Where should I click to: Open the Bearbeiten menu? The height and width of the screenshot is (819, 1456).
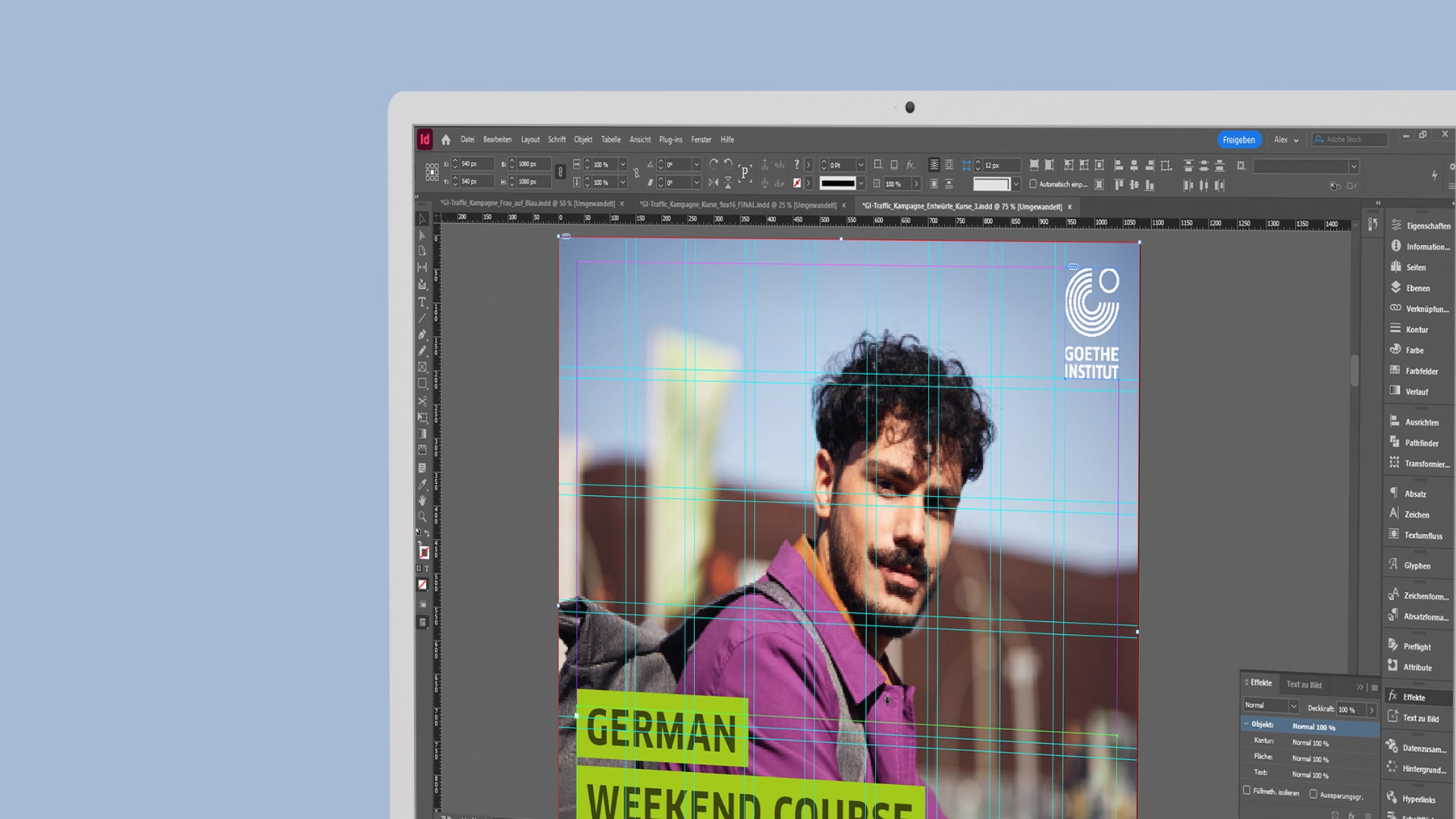(497, 140)
